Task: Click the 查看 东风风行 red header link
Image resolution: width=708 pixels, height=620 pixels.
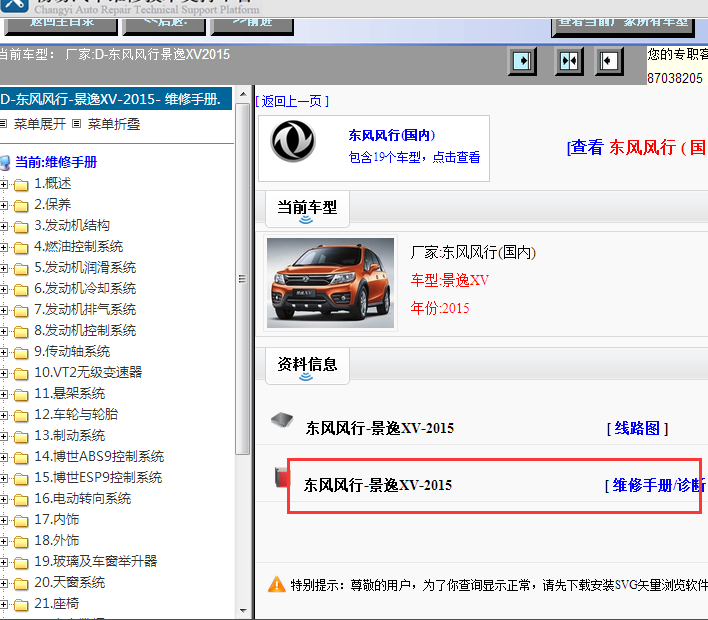Action: coord(637,147)
